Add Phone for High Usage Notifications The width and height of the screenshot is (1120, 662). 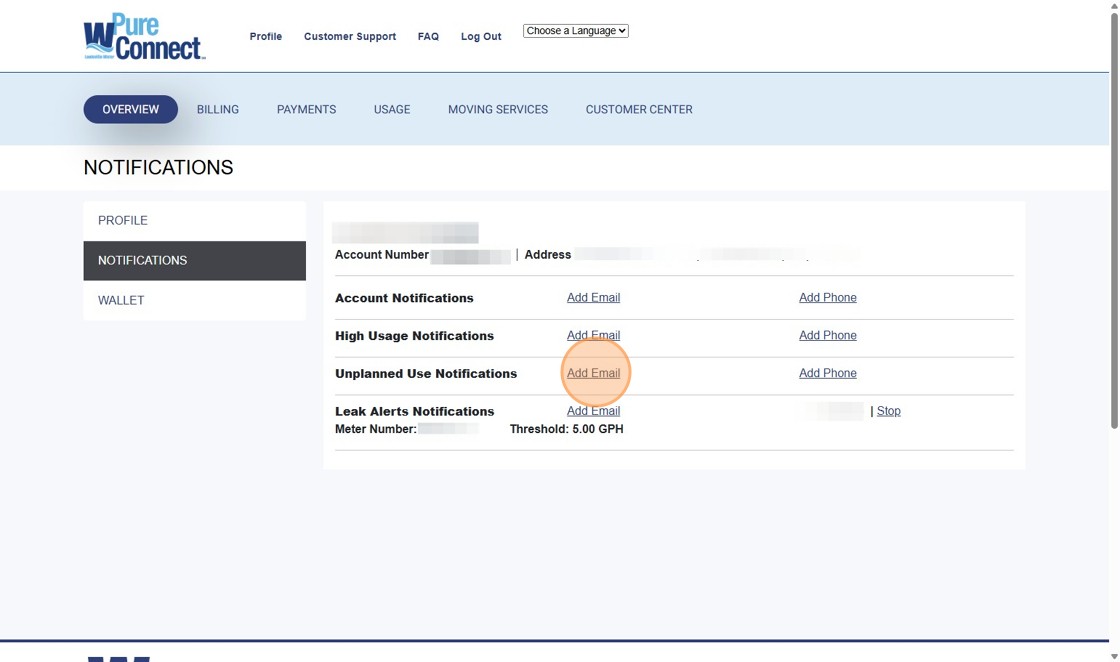[x=827, y=335]
